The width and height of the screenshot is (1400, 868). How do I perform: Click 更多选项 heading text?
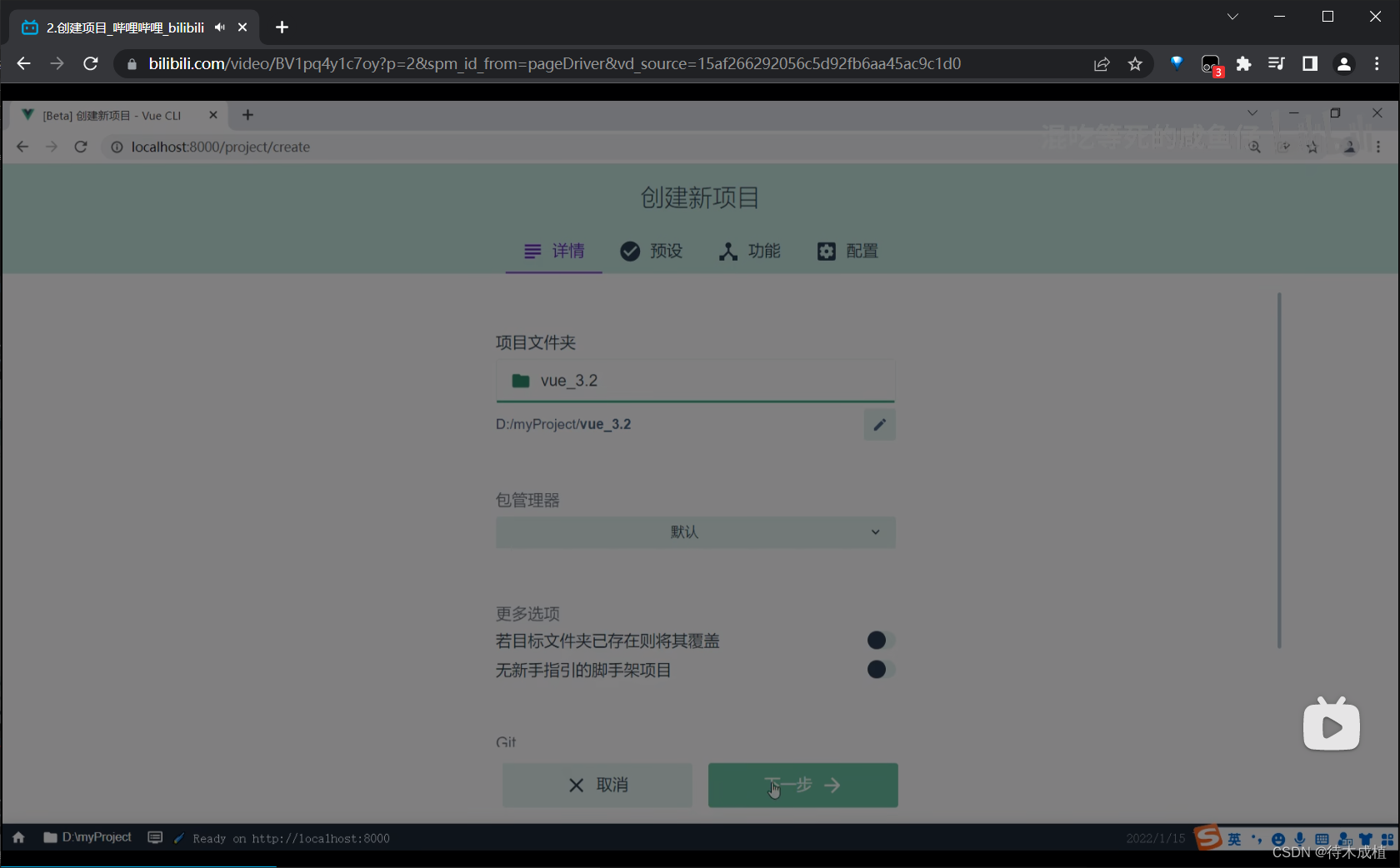pyautogui.click(x=527, y=614)
